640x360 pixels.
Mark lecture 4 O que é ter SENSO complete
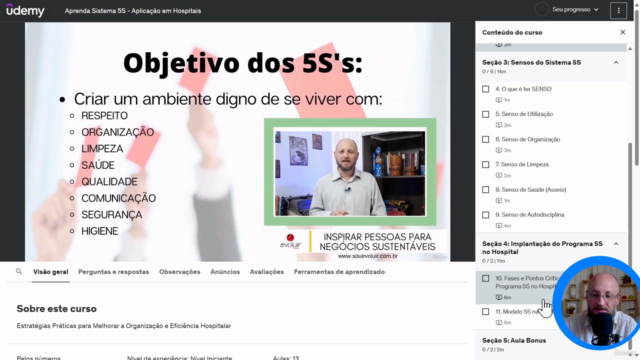point(486,89)
